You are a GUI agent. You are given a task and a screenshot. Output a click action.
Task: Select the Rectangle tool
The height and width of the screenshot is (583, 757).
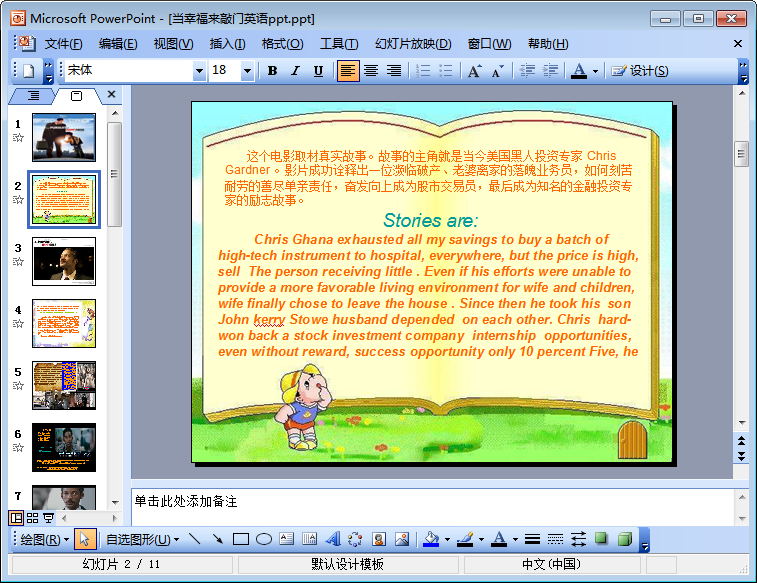pyautogui.click(x=241, y=539)
